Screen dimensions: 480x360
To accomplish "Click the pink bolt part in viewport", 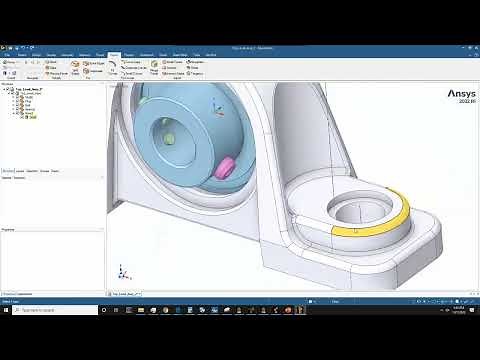I will click(x=224, y=167).
